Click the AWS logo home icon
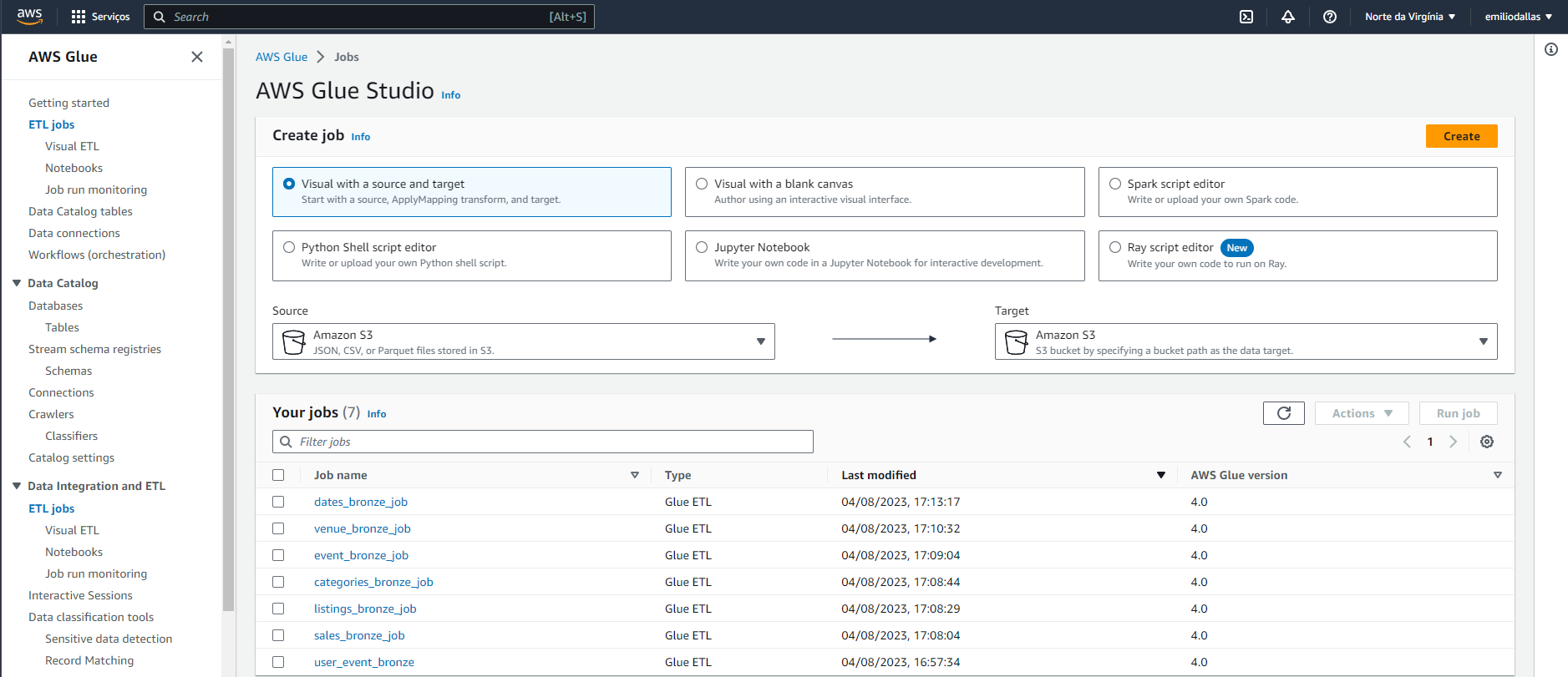The width and height of the screenshot is (1568, 677). 30,17
